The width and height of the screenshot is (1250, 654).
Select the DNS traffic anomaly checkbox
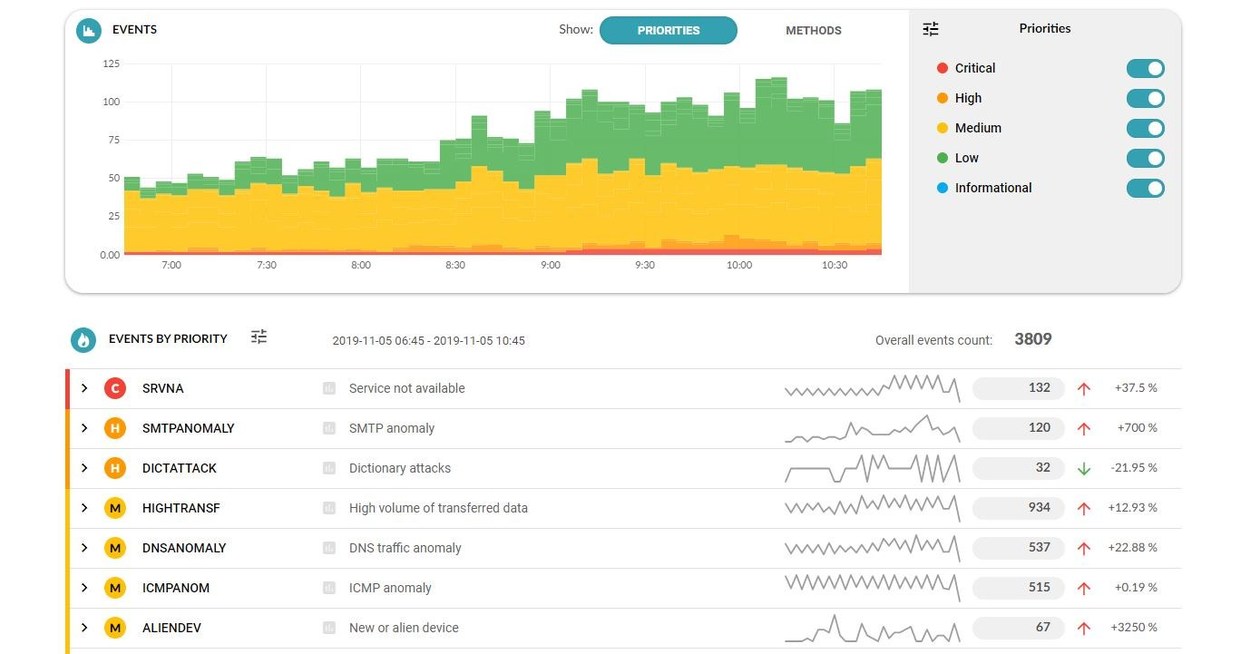point(329,548)
